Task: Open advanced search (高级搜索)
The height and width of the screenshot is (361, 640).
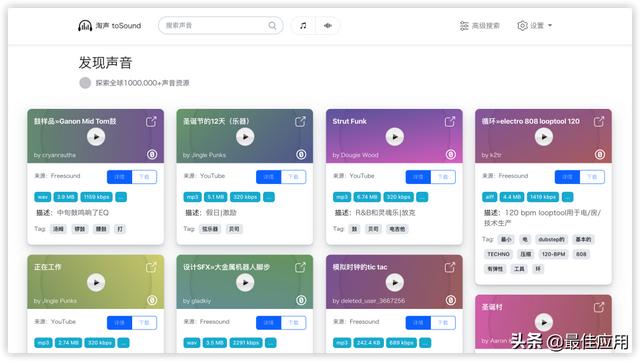Action: [479, 26]
